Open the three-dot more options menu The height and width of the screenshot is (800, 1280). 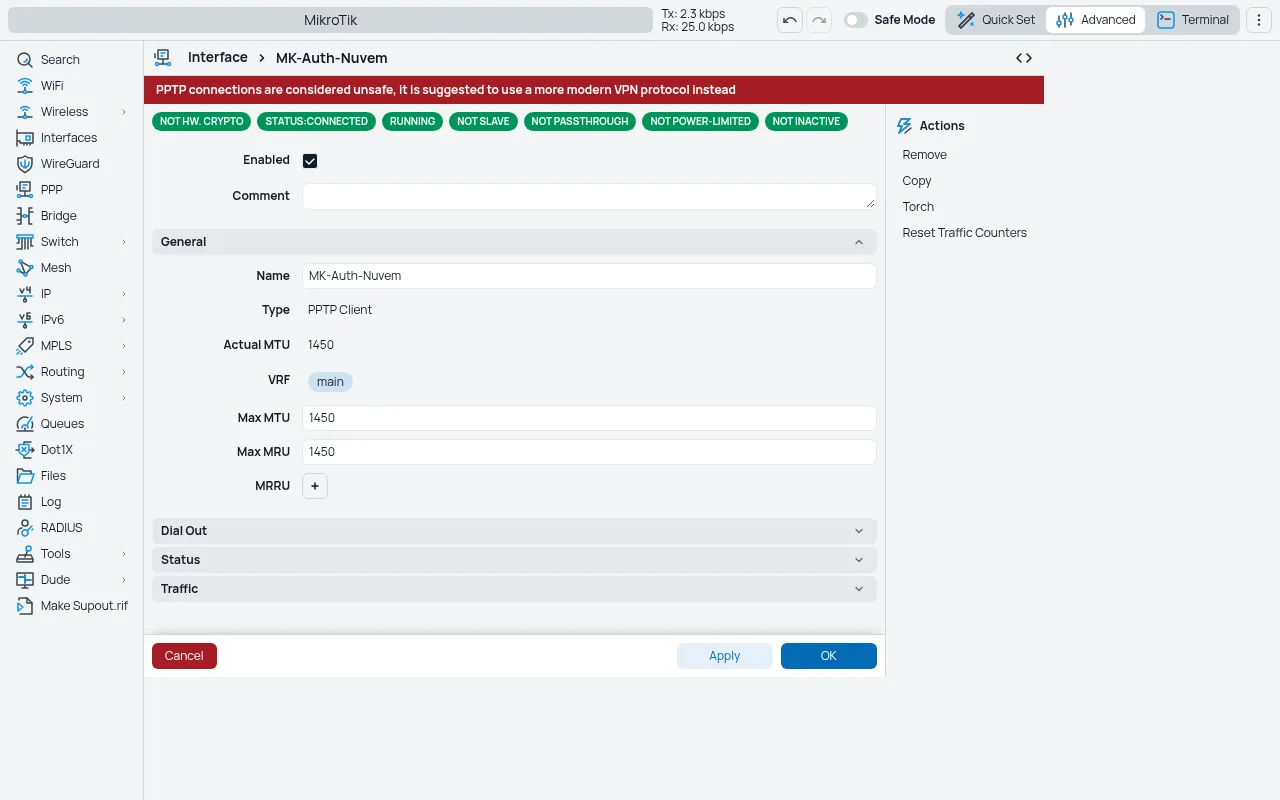(x=1259, y=20)
